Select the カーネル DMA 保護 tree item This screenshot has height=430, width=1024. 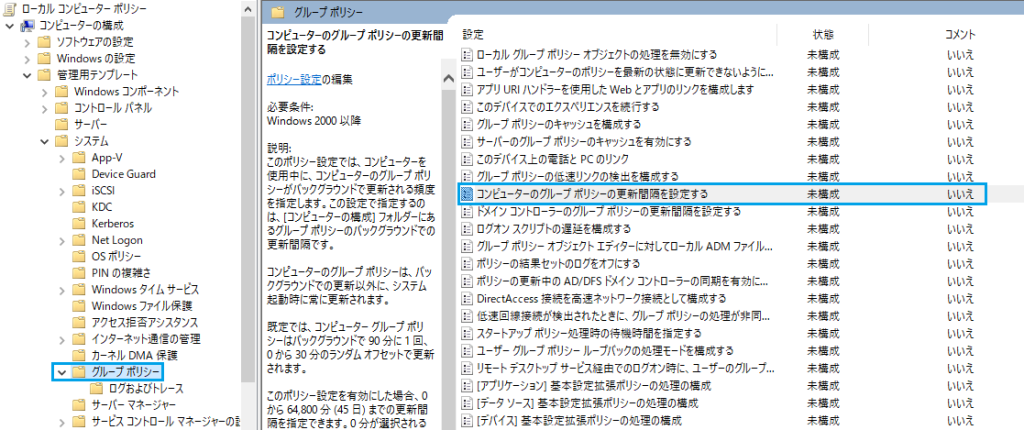(135, 356)
